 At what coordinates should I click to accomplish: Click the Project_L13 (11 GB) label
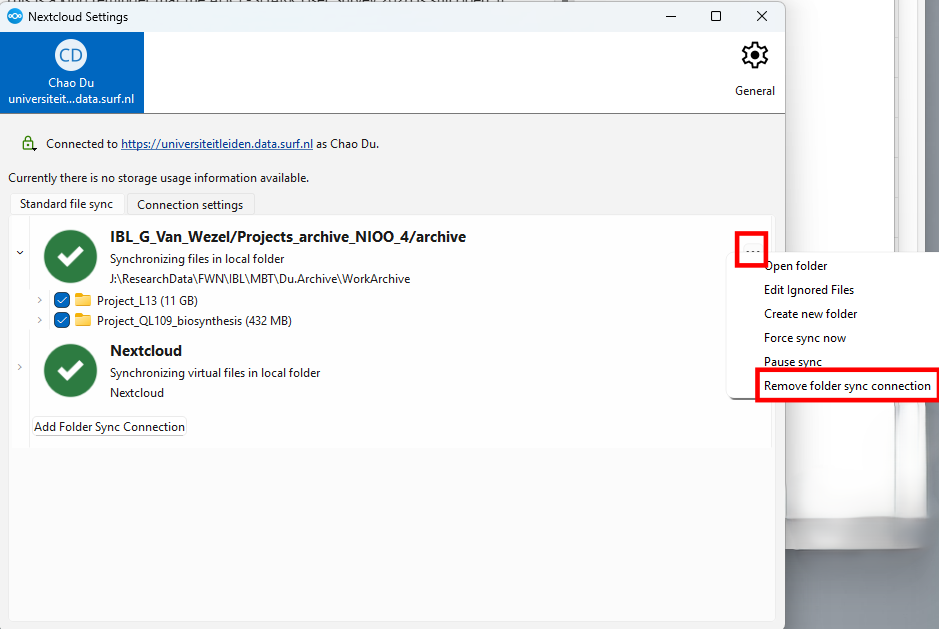pyautogui.click(x=147, y=301)
